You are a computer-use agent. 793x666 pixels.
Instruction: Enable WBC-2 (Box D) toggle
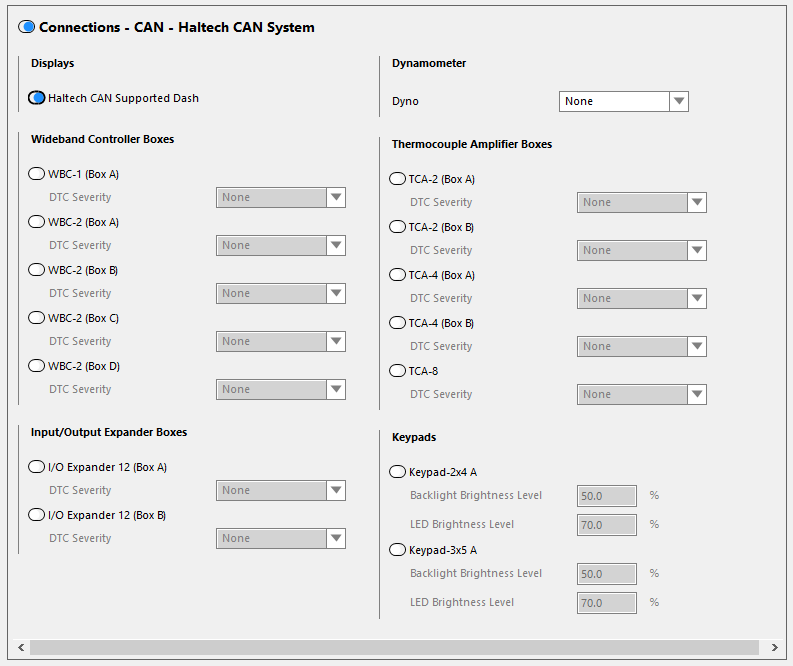coord(36,366)
